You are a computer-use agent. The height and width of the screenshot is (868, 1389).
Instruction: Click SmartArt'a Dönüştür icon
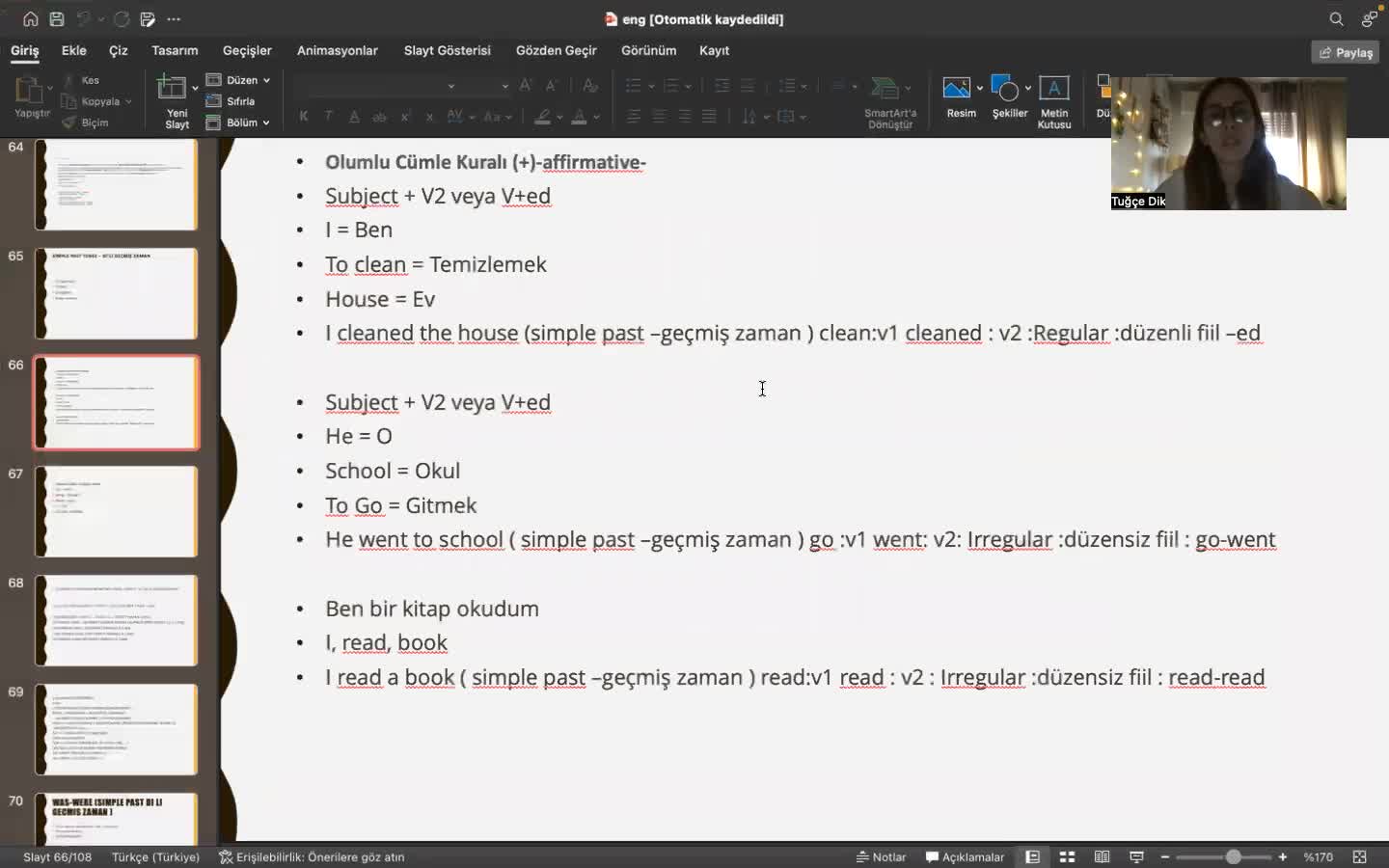[x=885, y=89]
